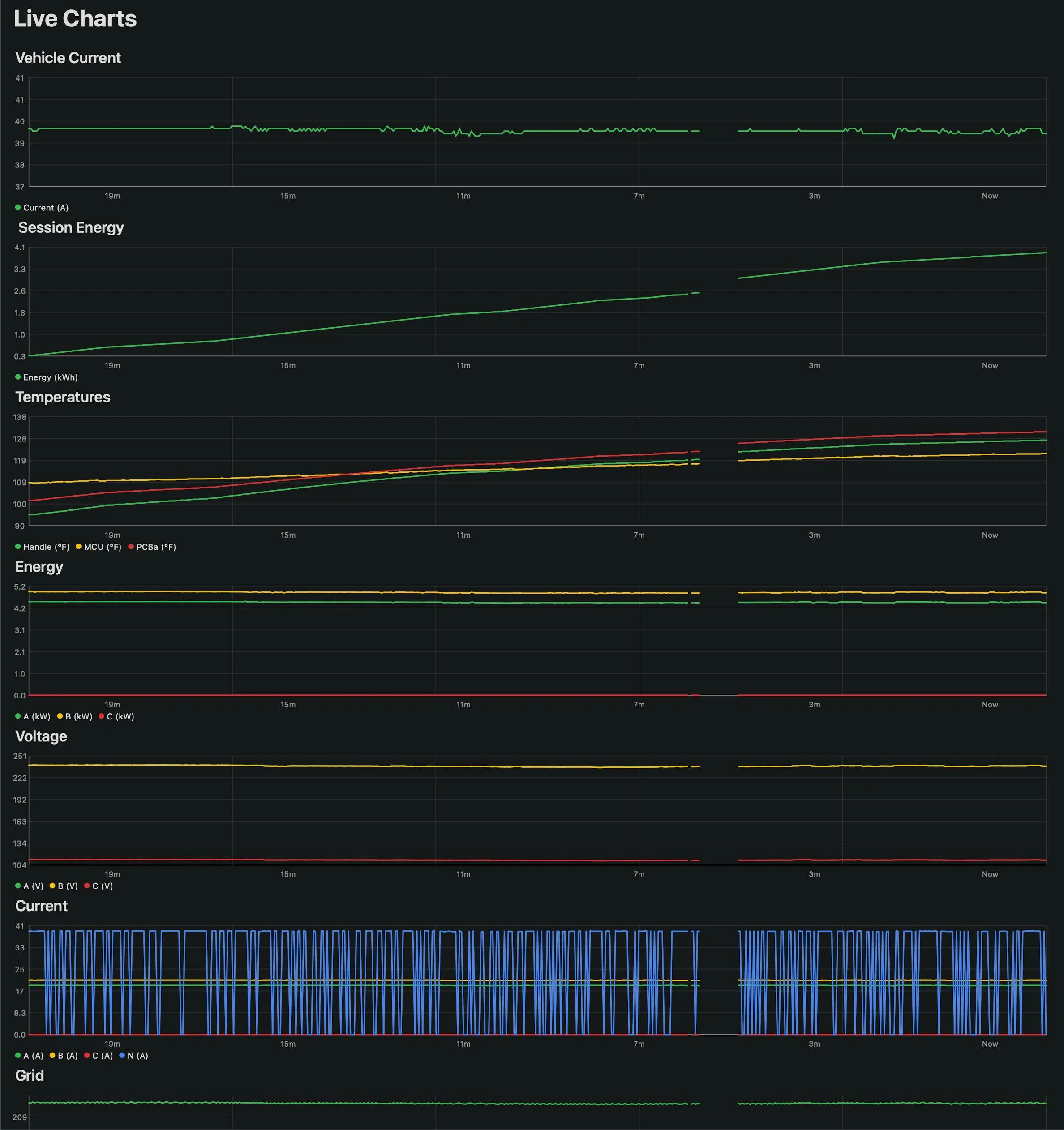The width and height of the screenshot is (1064, 1130).
Task: Toggle the A (A) legend entry
Action: tap(29, 1055)
